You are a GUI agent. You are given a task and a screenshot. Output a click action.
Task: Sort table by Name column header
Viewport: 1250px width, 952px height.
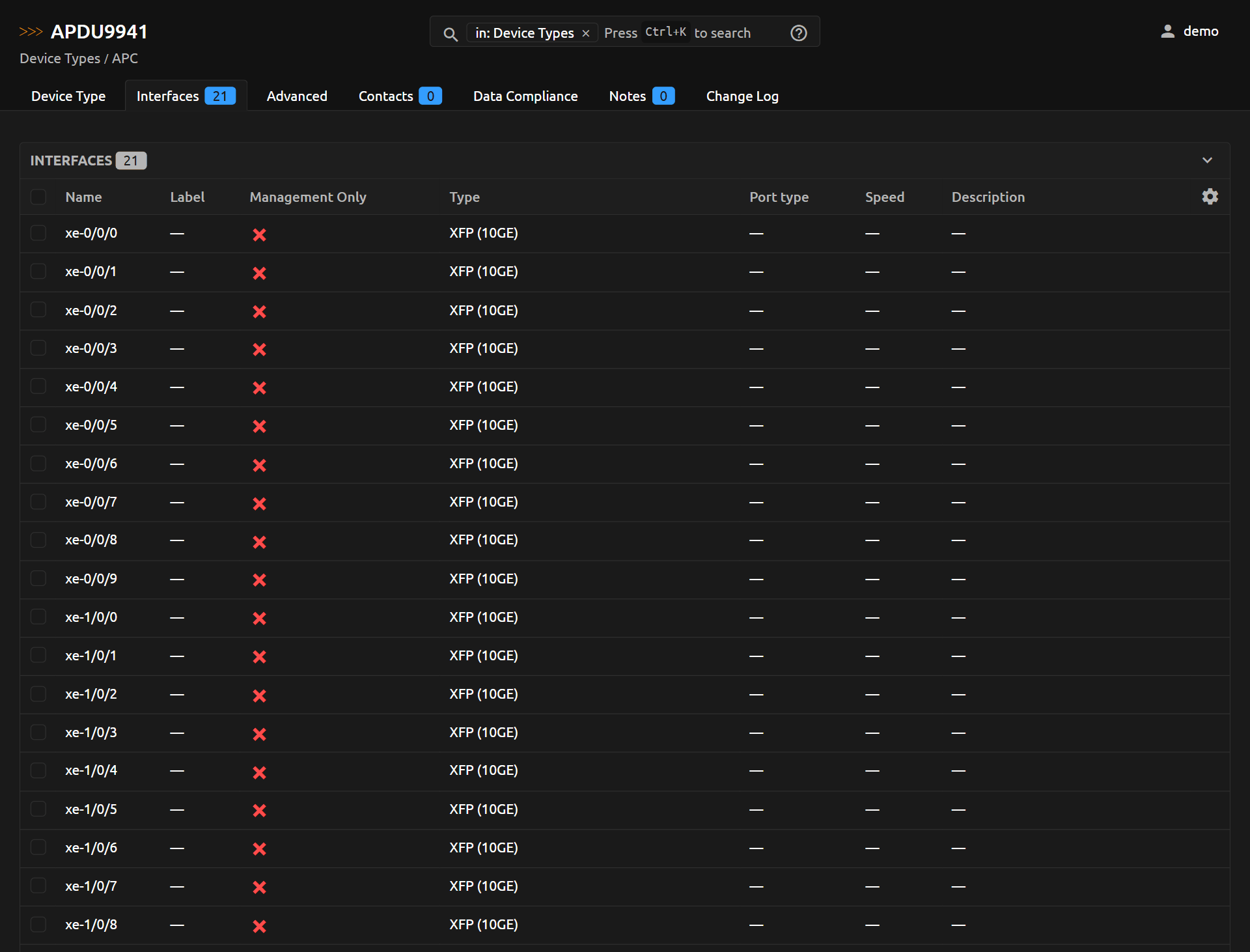pyautogui.click(x=83, y=197)
